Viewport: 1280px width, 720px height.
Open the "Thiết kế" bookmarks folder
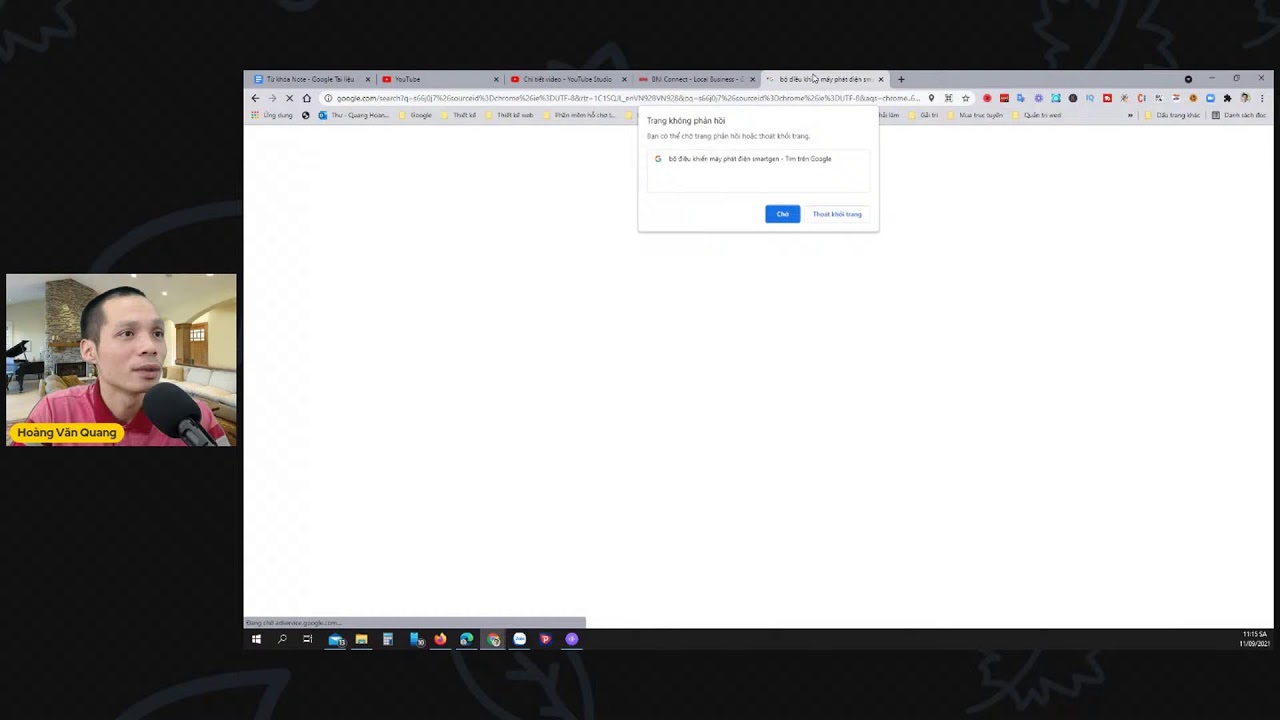(459, 115)
